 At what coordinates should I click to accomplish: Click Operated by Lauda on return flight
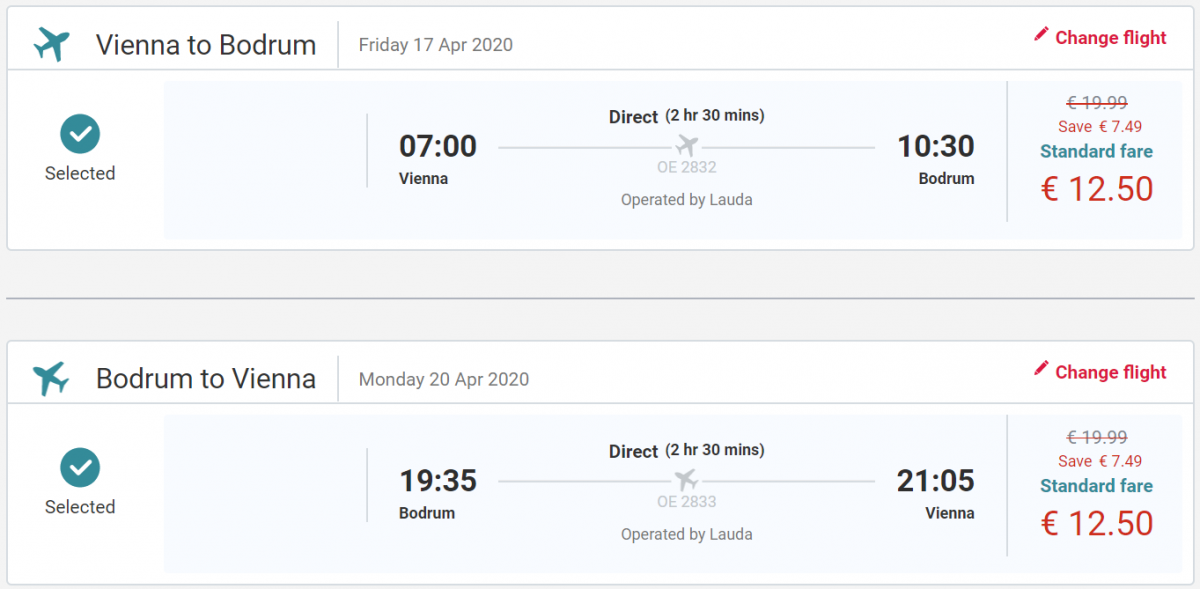click(686, 534)
